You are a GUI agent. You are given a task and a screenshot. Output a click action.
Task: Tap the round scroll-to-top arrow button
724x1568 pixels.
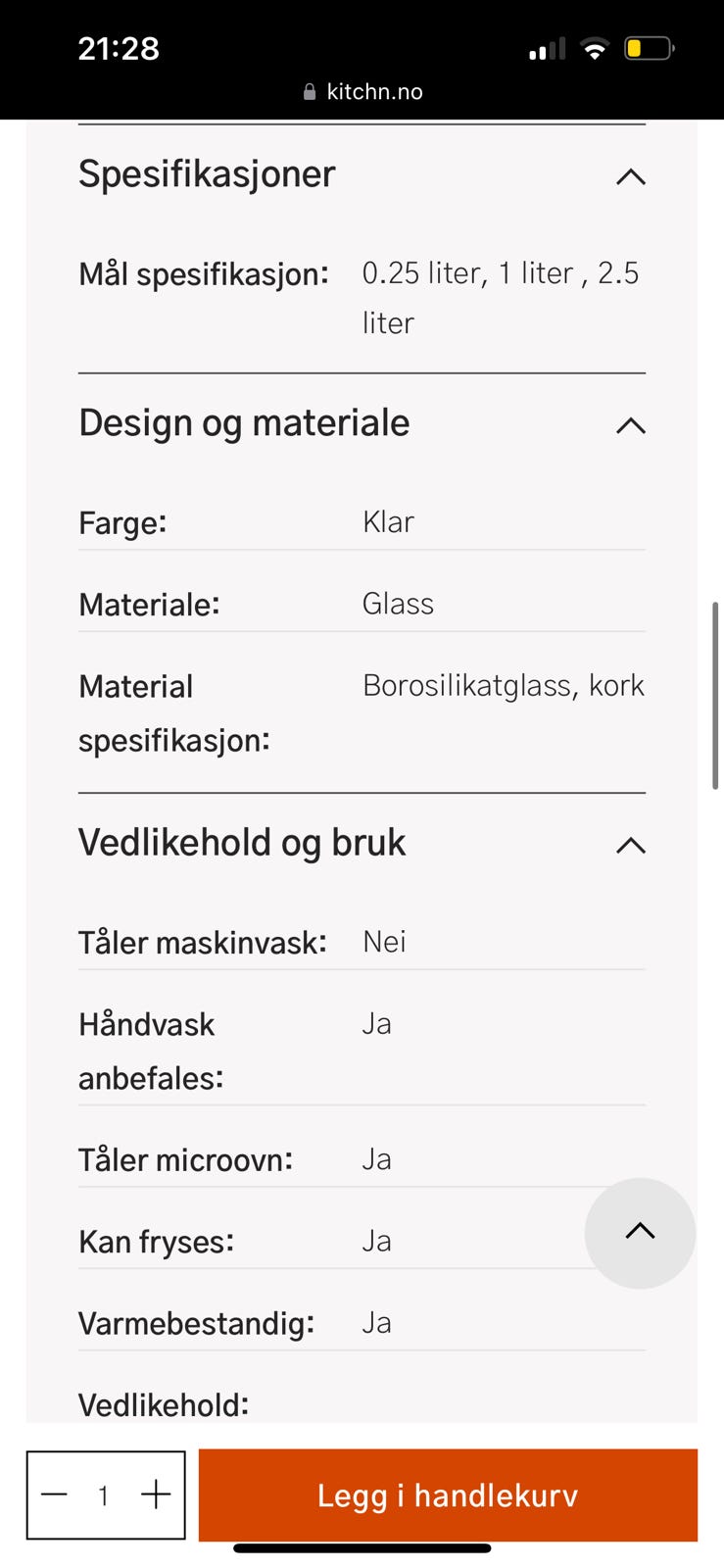[640, 1233]
